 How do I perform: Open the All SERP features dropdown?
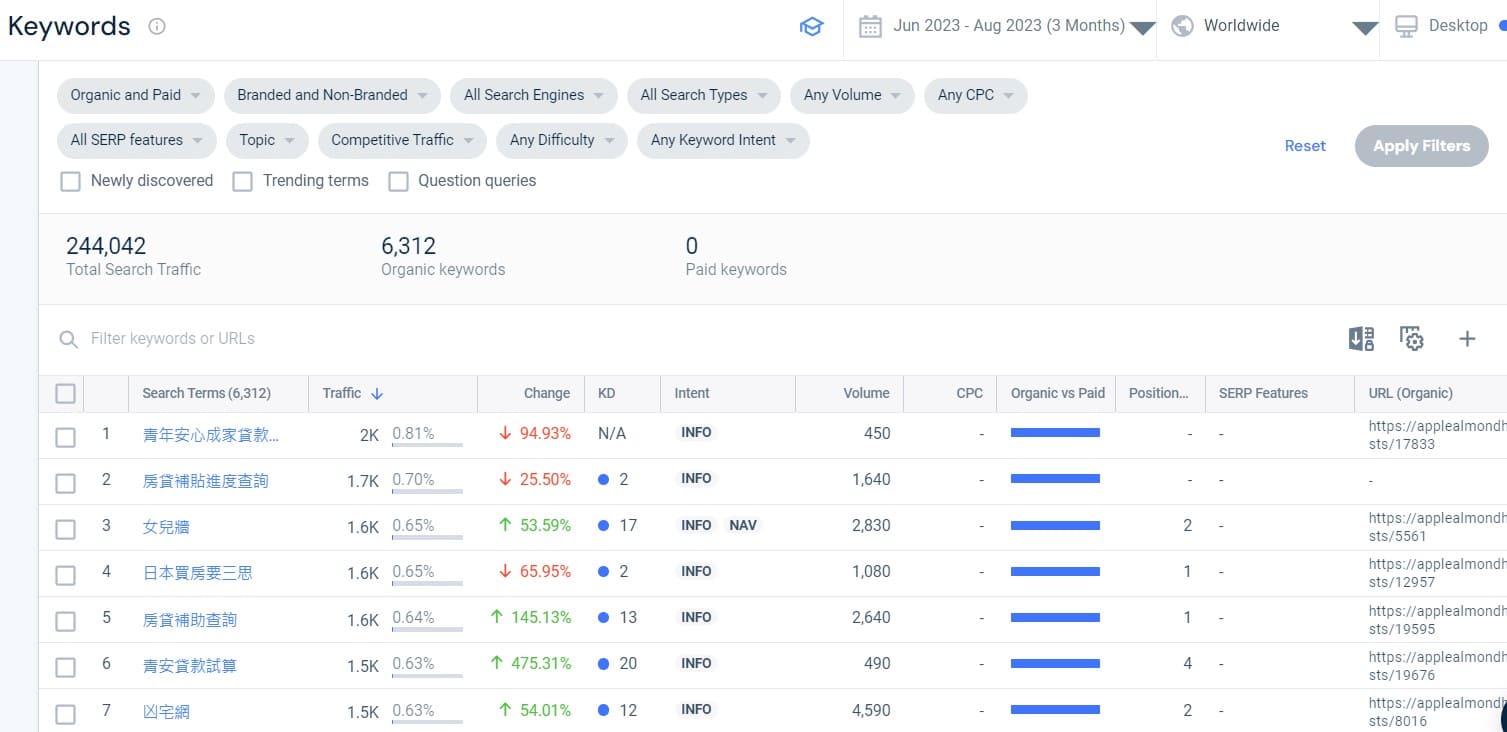tap(136, 140)
